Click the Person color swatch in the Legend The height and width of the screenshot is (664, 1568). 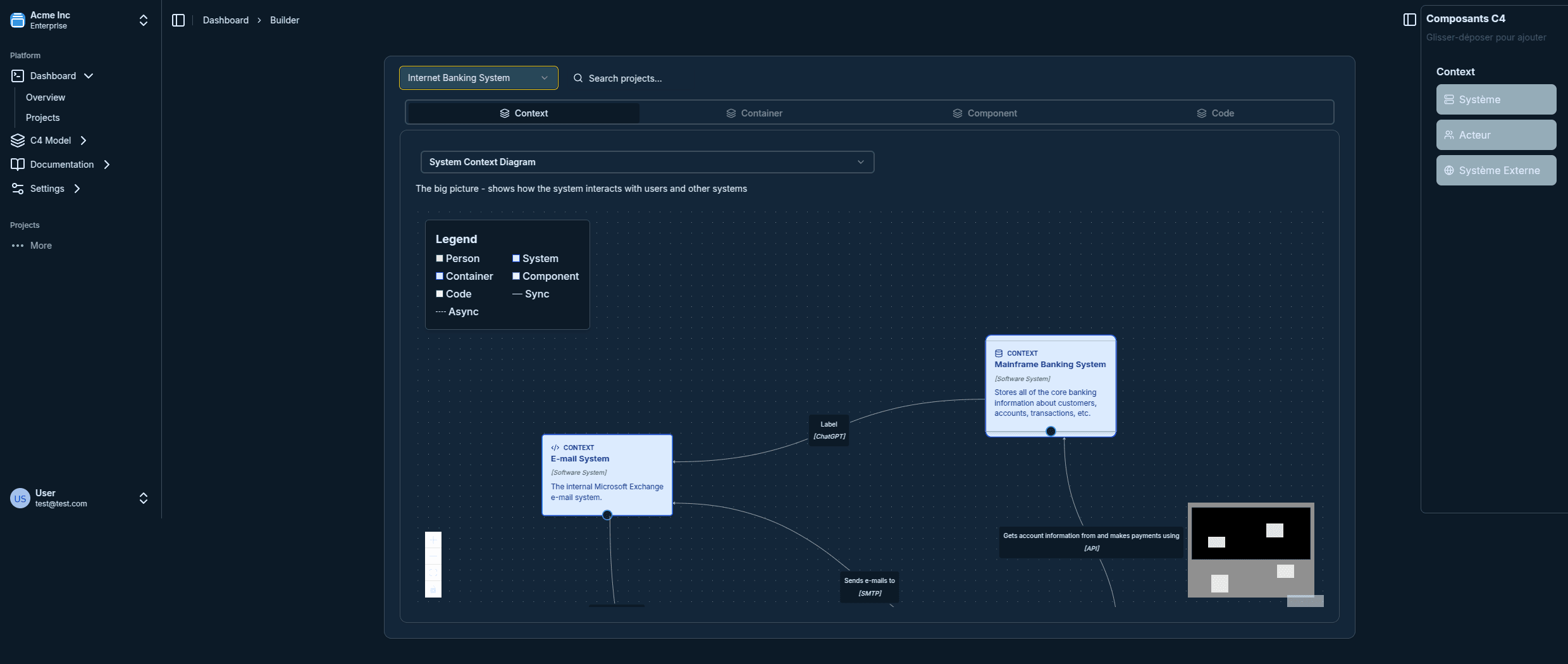(x=439, y=258)
